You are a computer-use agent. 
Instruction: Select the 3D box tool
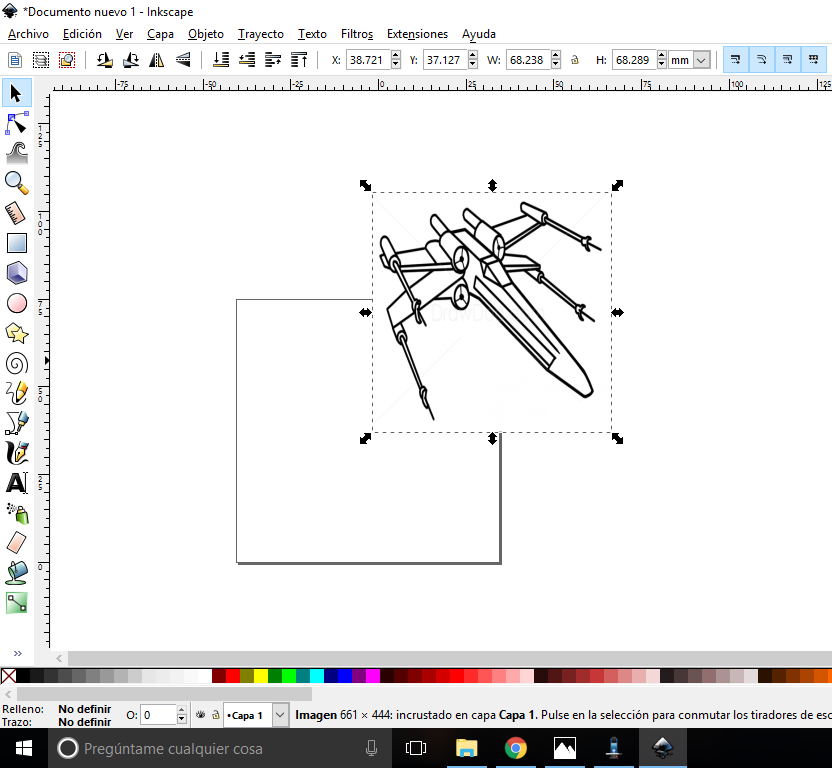pyautogui.click(x=16, y=273)
